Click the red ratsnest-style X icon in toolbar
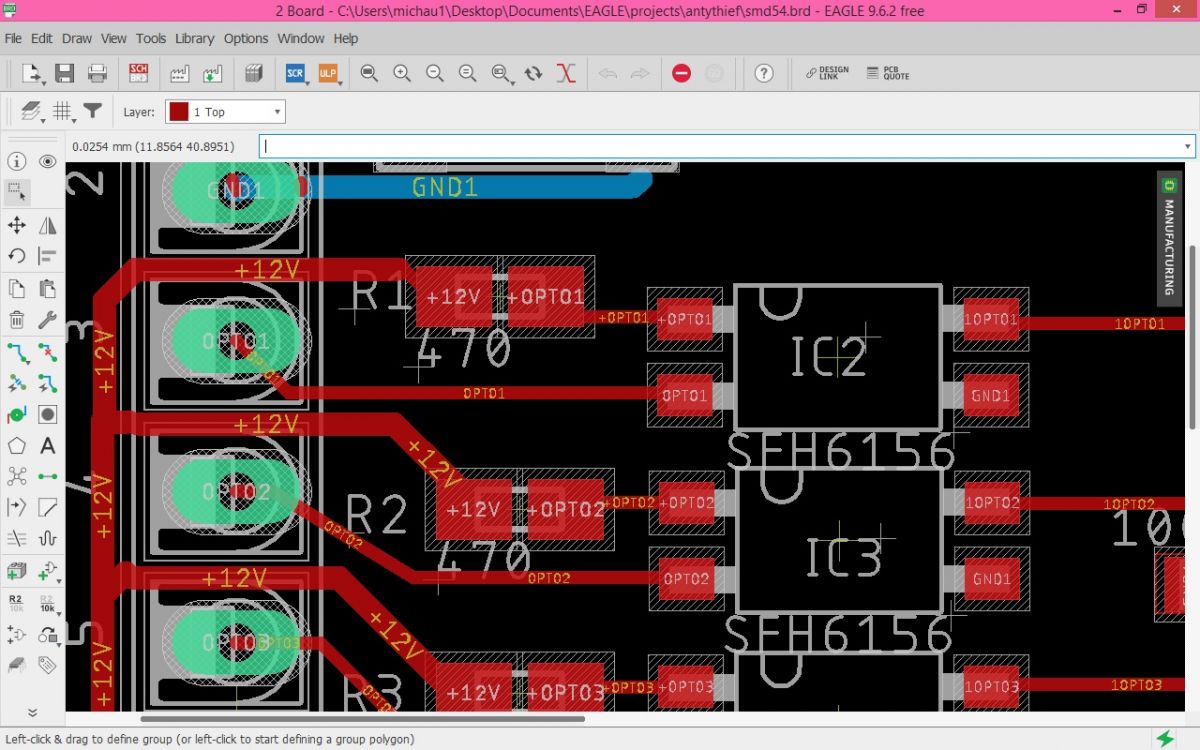Viewport: 1200px width, 750px height. pos(566,73)
